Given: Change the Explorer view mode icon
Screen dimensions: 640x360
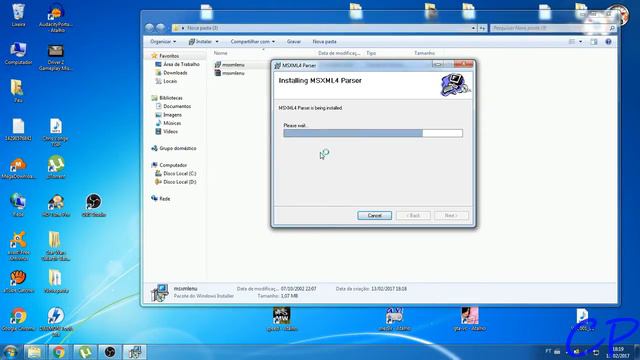Looking at the screenshot, I should (572, 42).
